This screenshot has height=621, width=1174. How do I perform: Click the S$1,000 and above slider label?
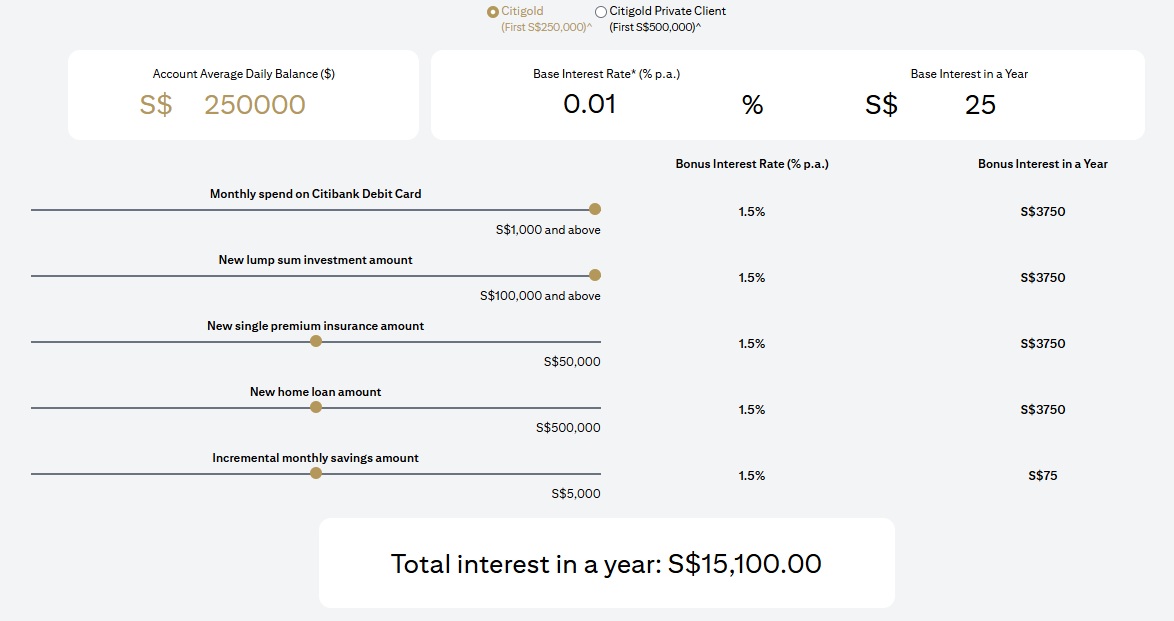[548, 229]
